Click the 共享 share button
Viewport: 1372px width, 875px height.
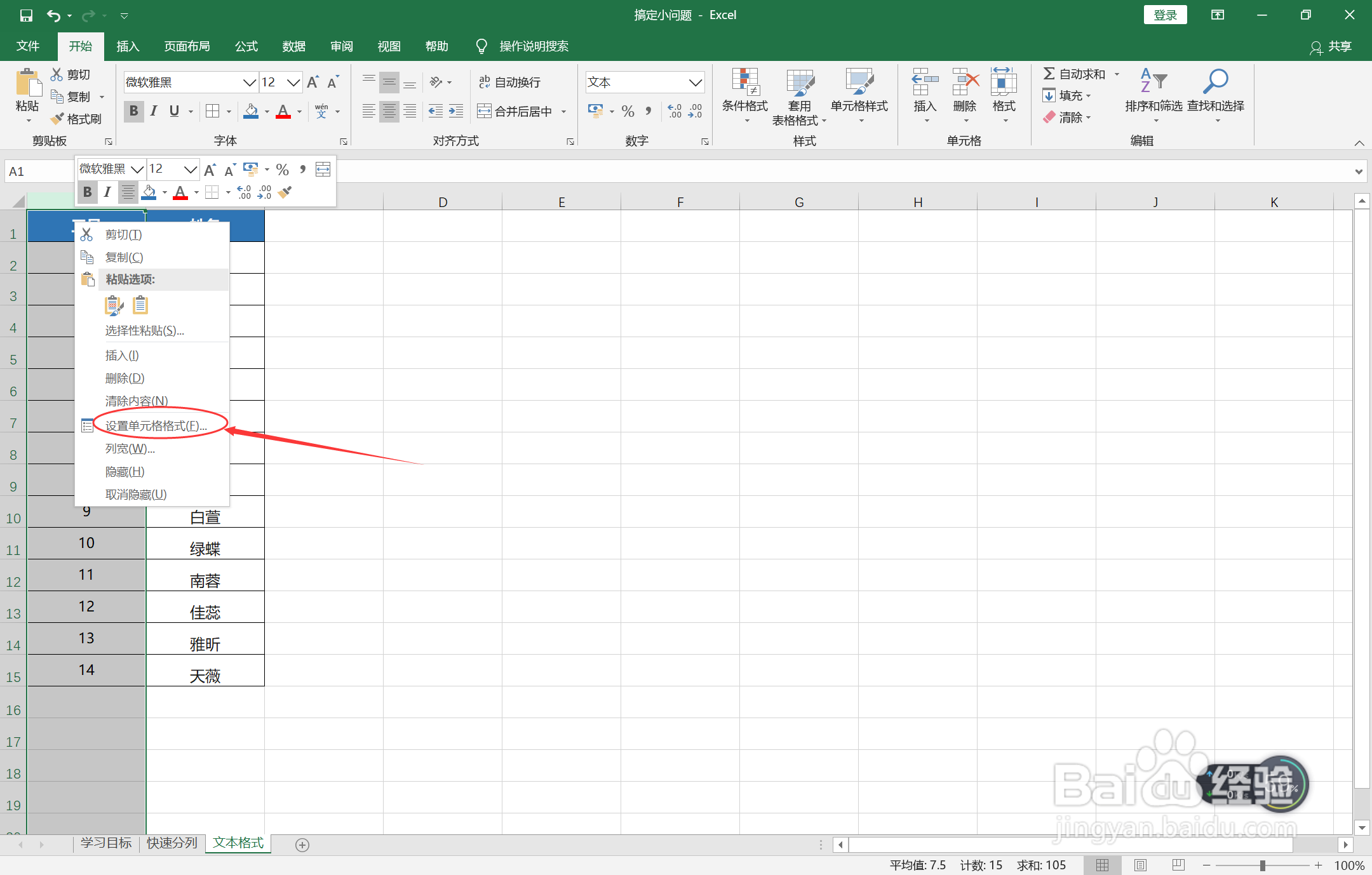point(1331,46)
